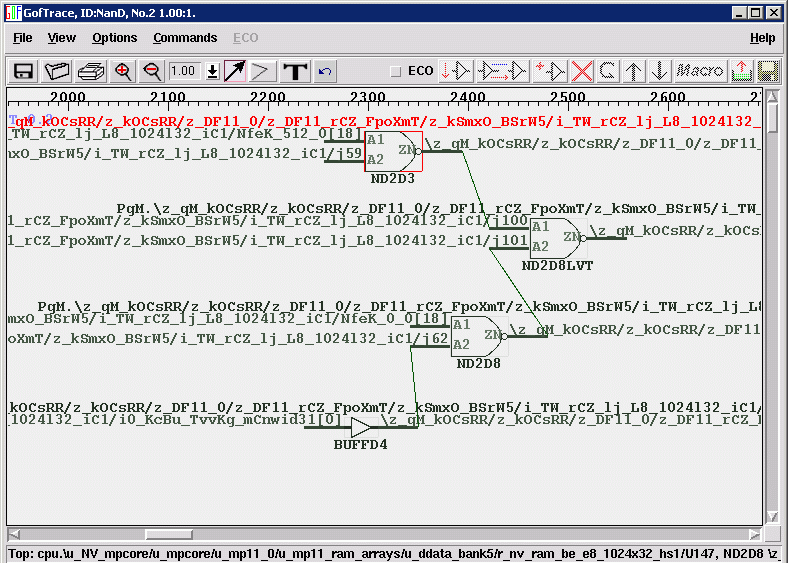Zoom in with the plus magnifier icon
Screen dimensions: 788x563
tap(123, 71)
